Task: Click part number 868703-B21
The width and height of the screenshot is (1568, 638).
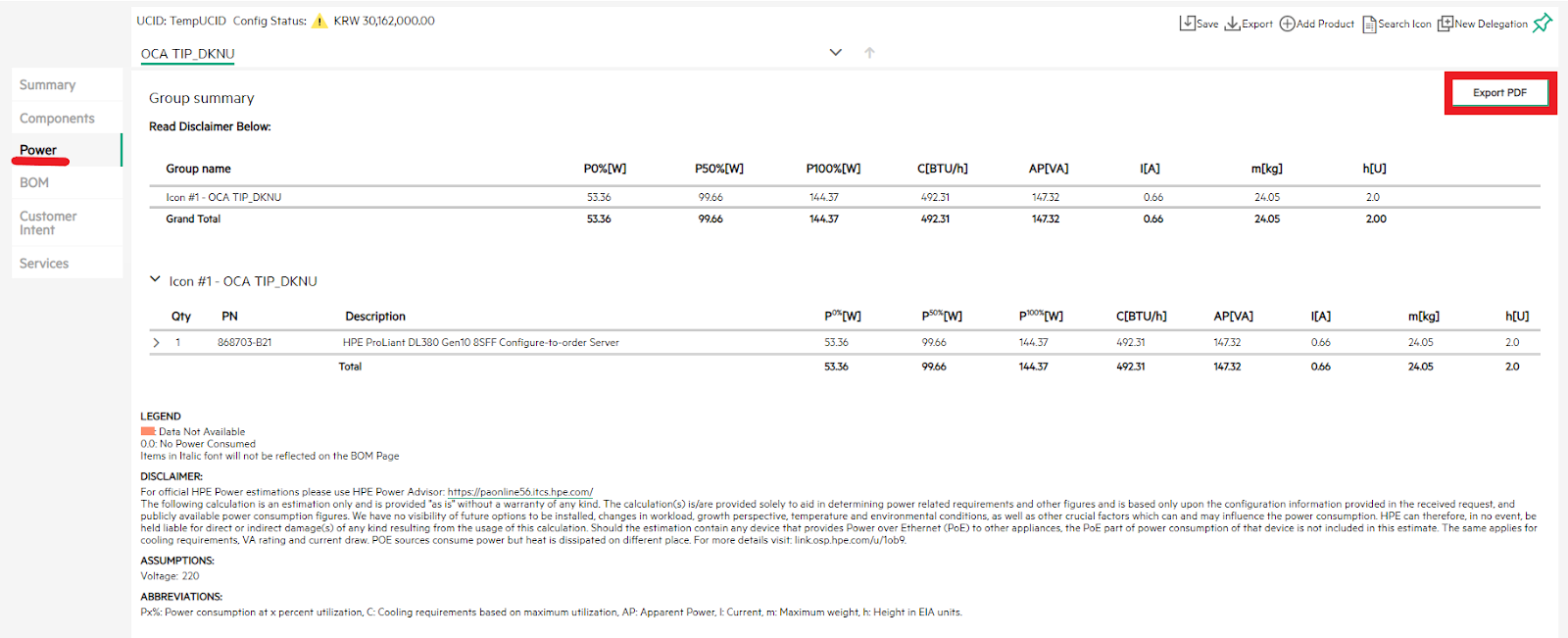Action: click(245, 343)
